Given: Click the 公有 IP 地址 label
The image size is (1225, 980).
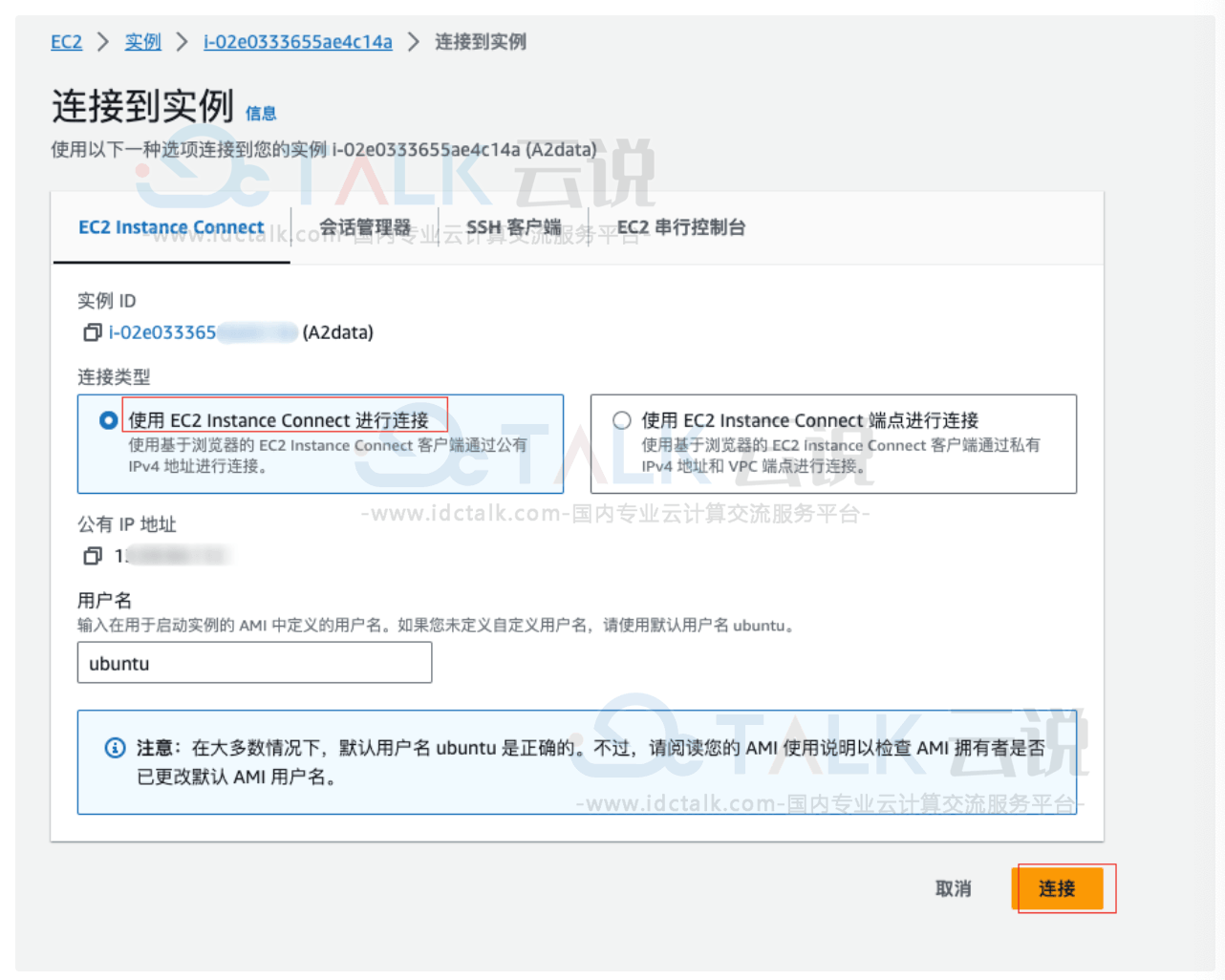Looking at the screenshot, I should click(127, 524).
